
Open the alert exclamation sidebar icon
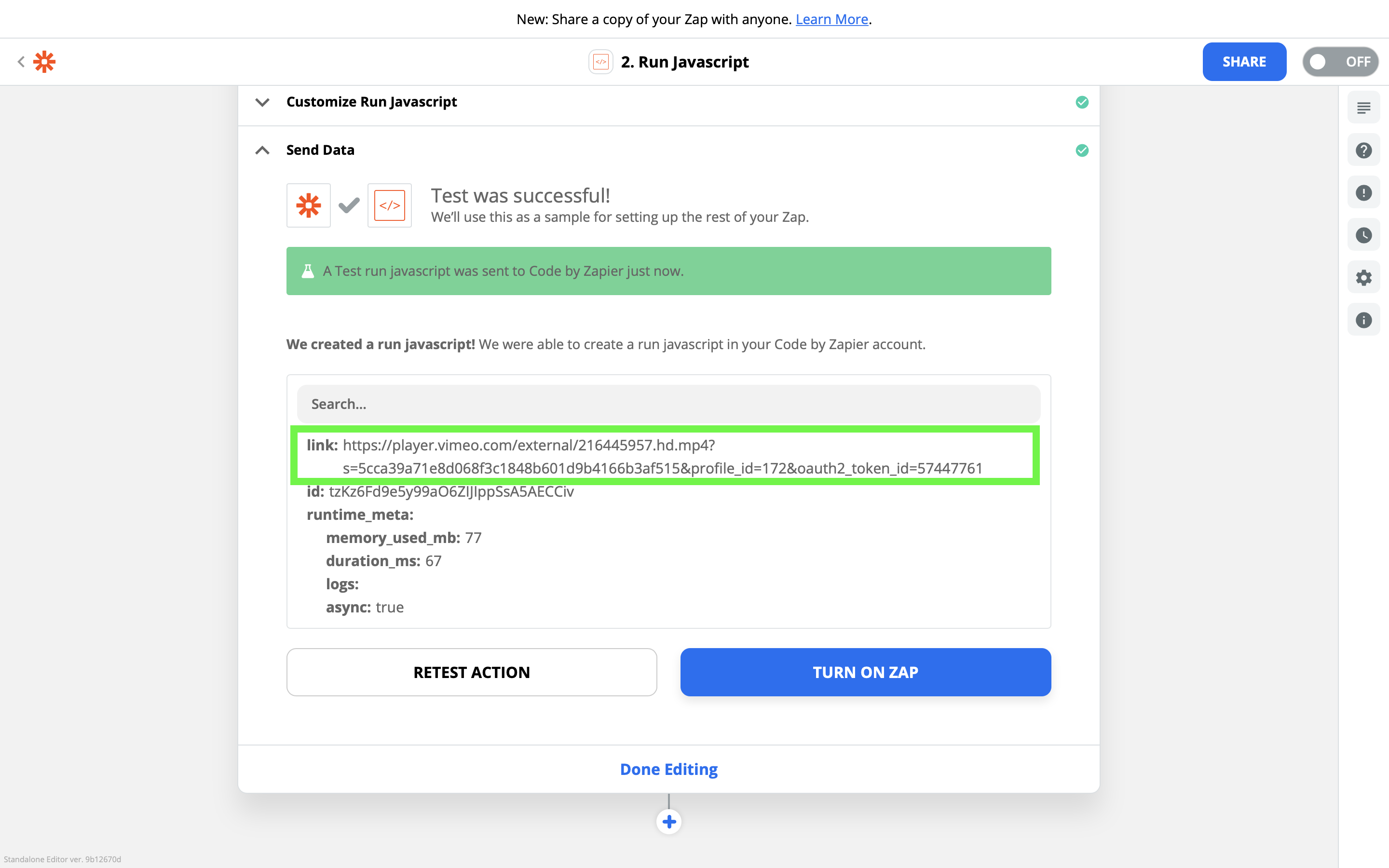(x=1364, y=193)
